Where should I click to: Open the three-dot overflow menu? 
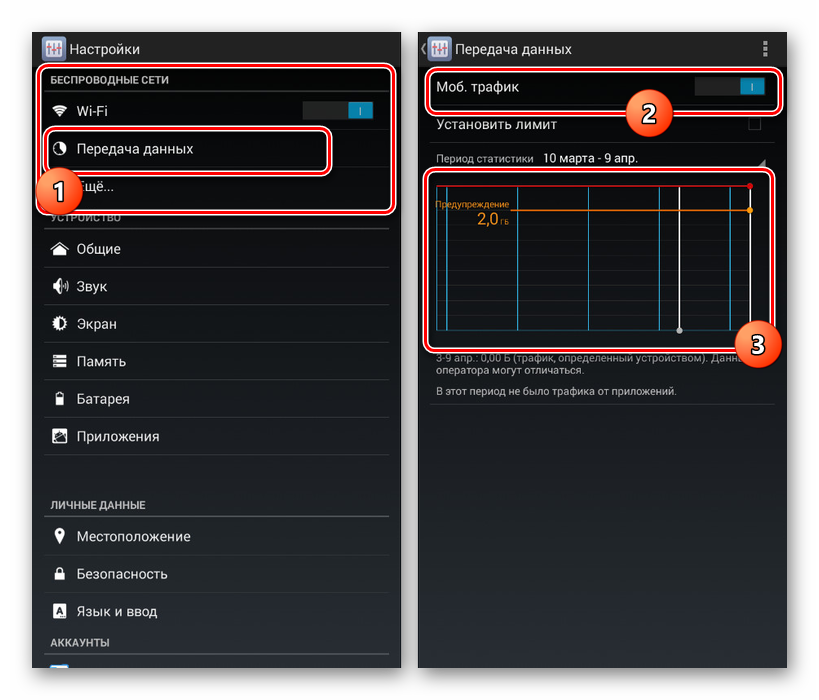(x=765, y=49)
